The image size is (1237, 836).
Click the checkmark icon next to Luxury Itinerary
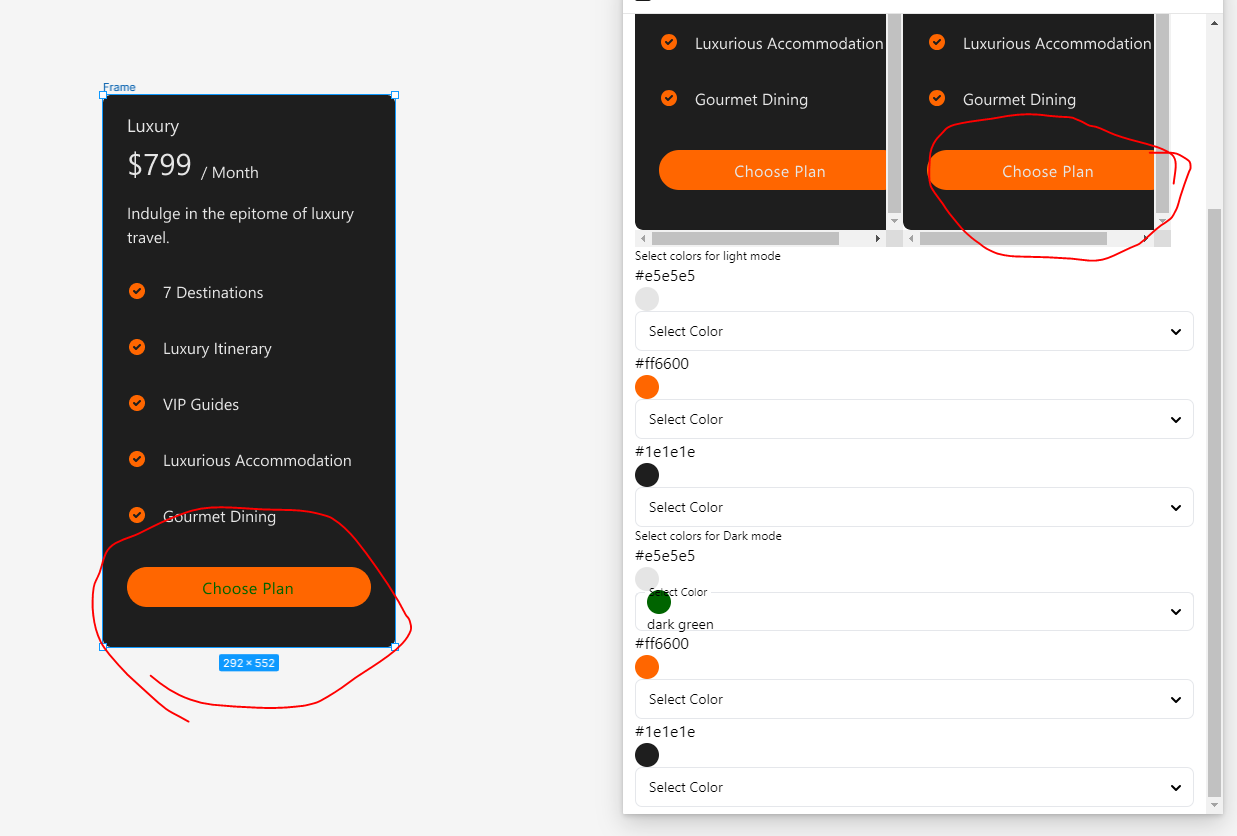tap(137, 347)
